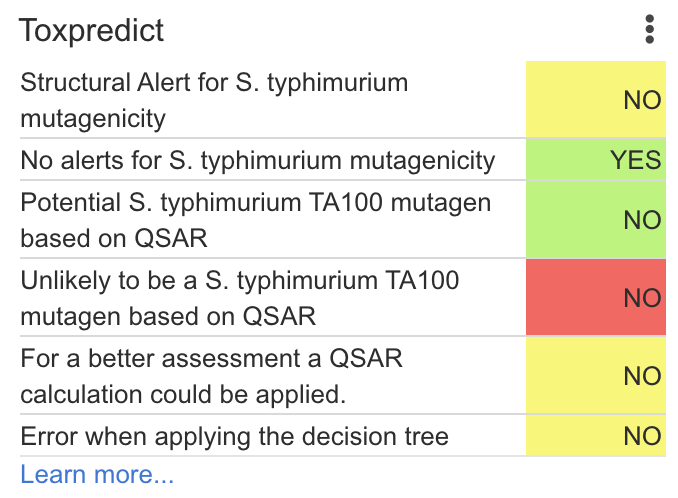678x498 pixels.
Task: Click green NO cell for Potential TA100 mutagen
Action: tap(596, 220)
